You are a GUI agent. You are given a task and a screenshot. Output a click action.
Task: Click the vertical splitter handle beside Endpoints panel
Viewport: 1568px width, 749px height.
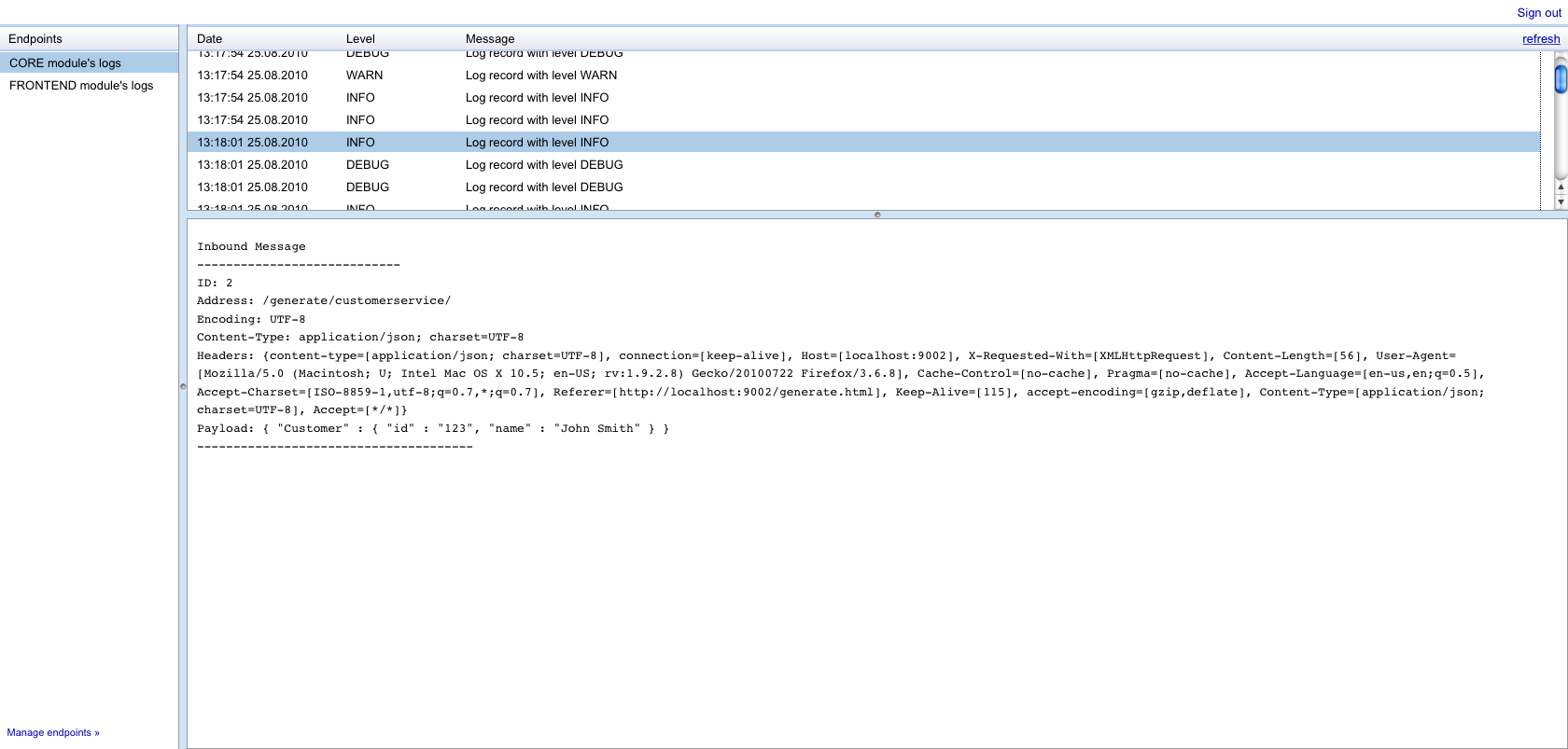pos(183,386)
